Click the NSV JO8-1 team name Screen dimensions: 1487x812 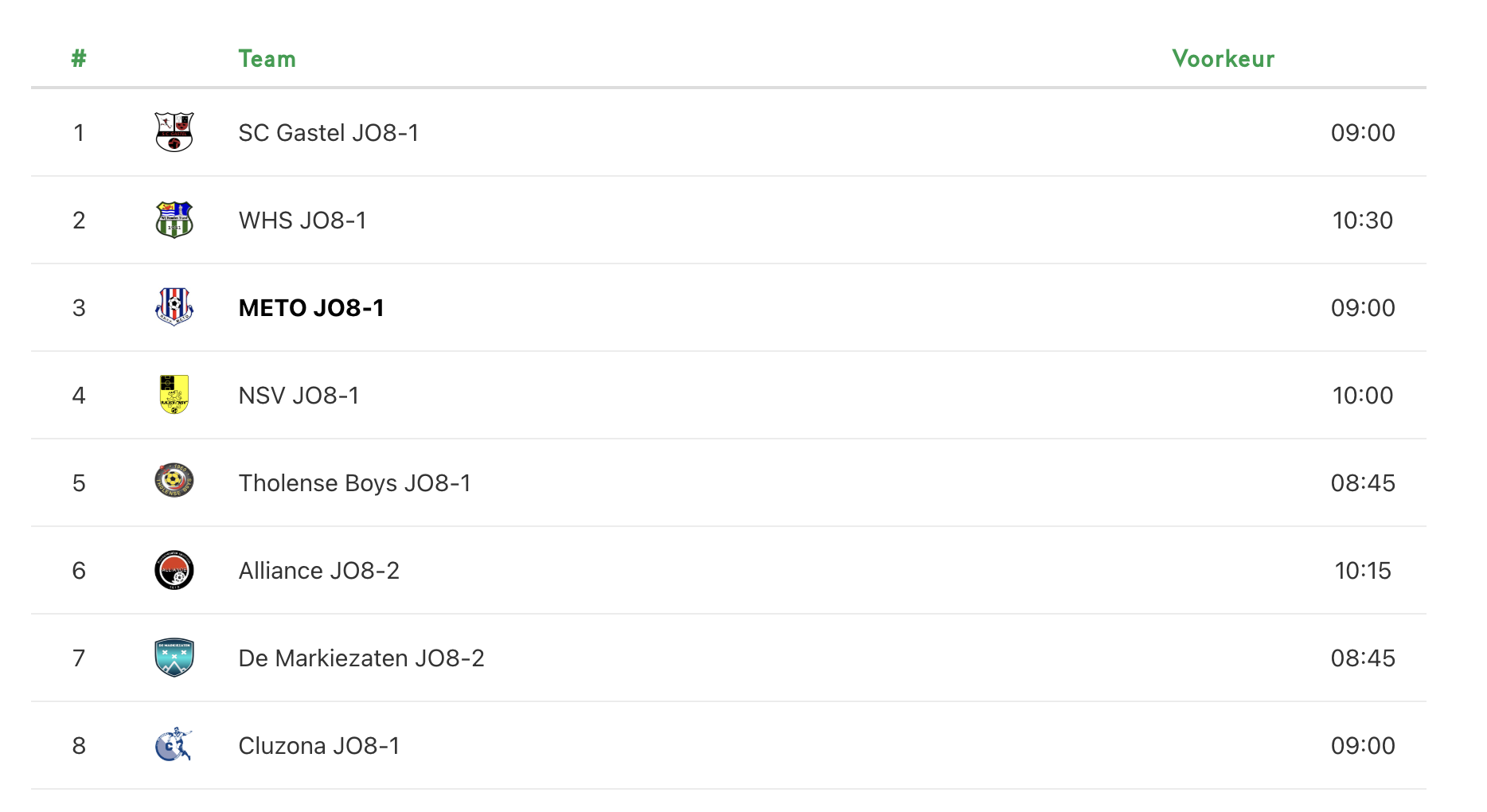point(299,396)
